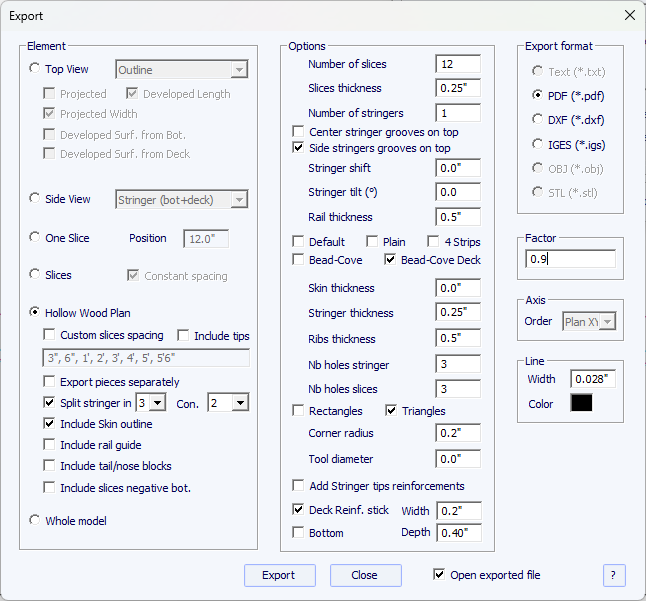Click the Close button
Image resolution: width=646 pixels, height=601 pixels.
pos(365,575)
